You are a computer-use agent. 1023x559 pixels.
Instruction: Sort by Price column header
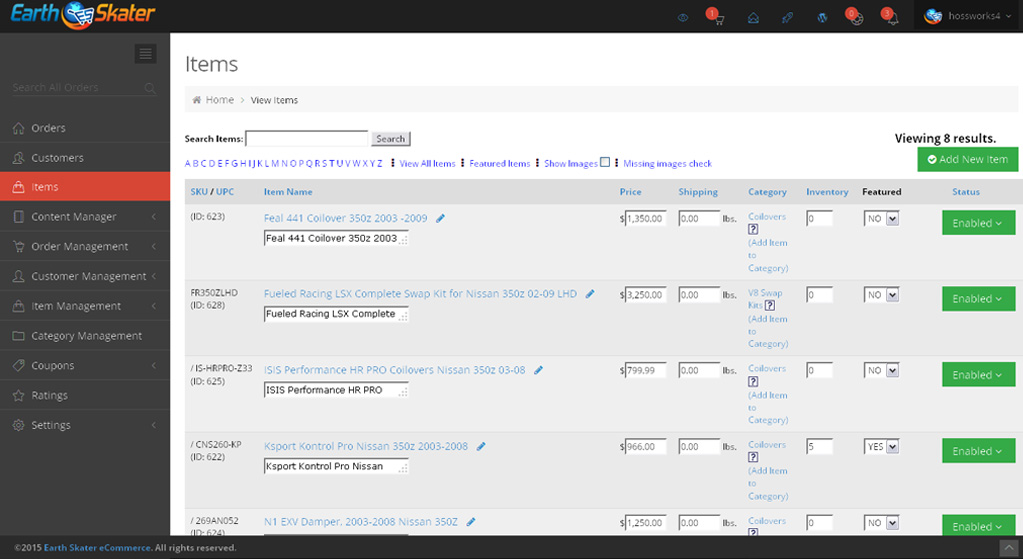tap(630, 192)
